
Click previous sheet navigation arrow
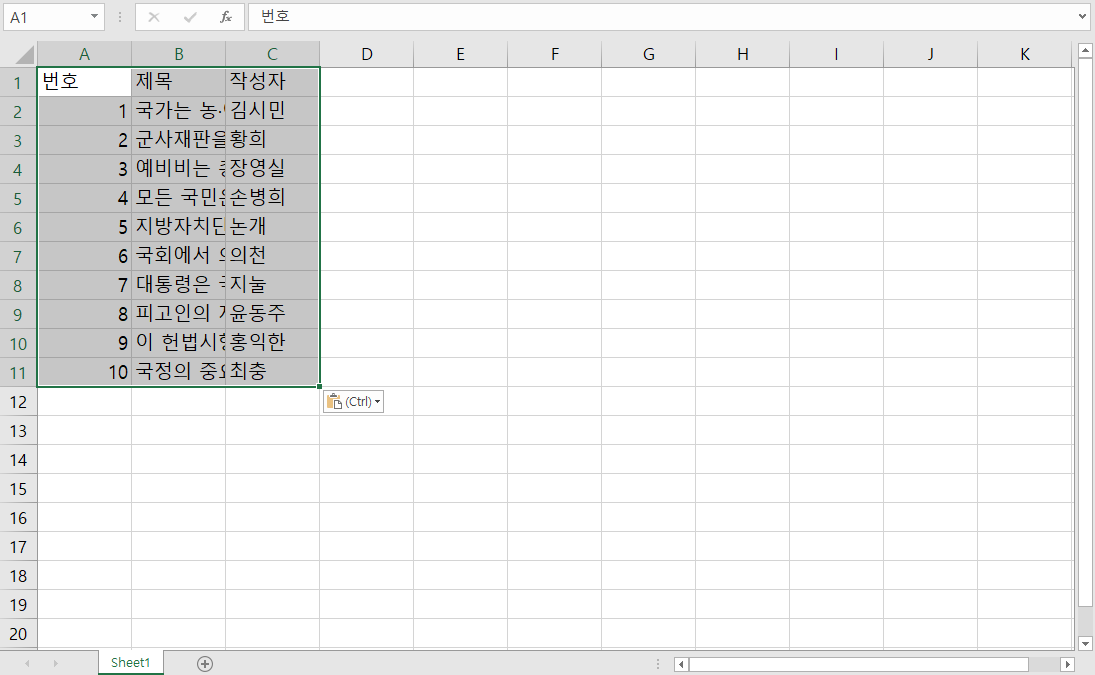pos(27,664)
